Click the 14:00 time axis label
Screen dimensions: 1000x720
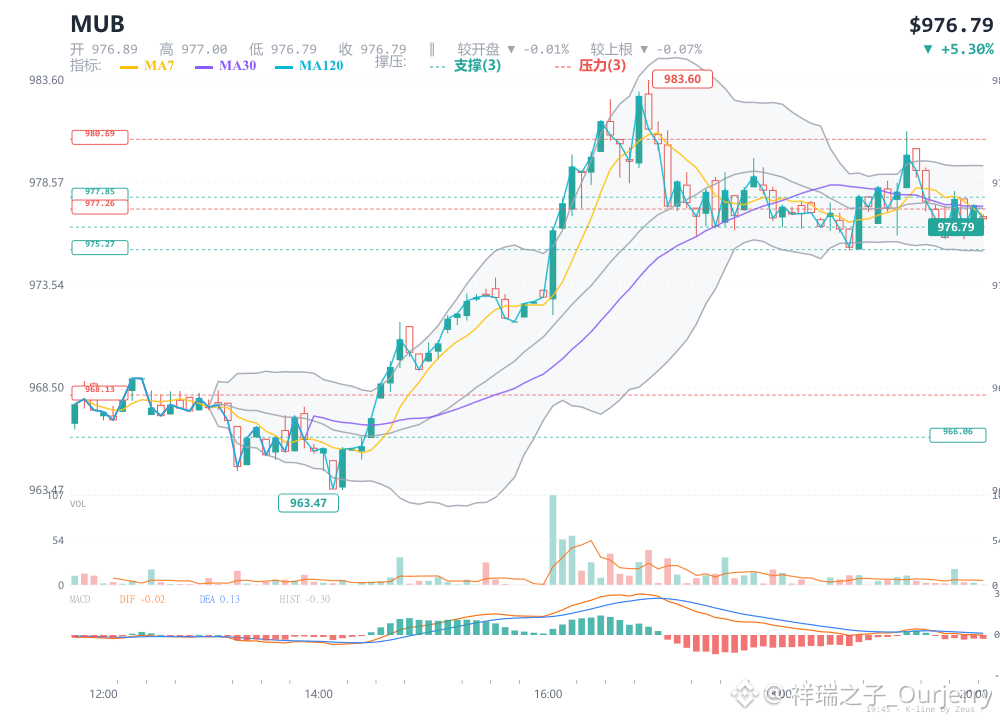(x=318, y=694)
